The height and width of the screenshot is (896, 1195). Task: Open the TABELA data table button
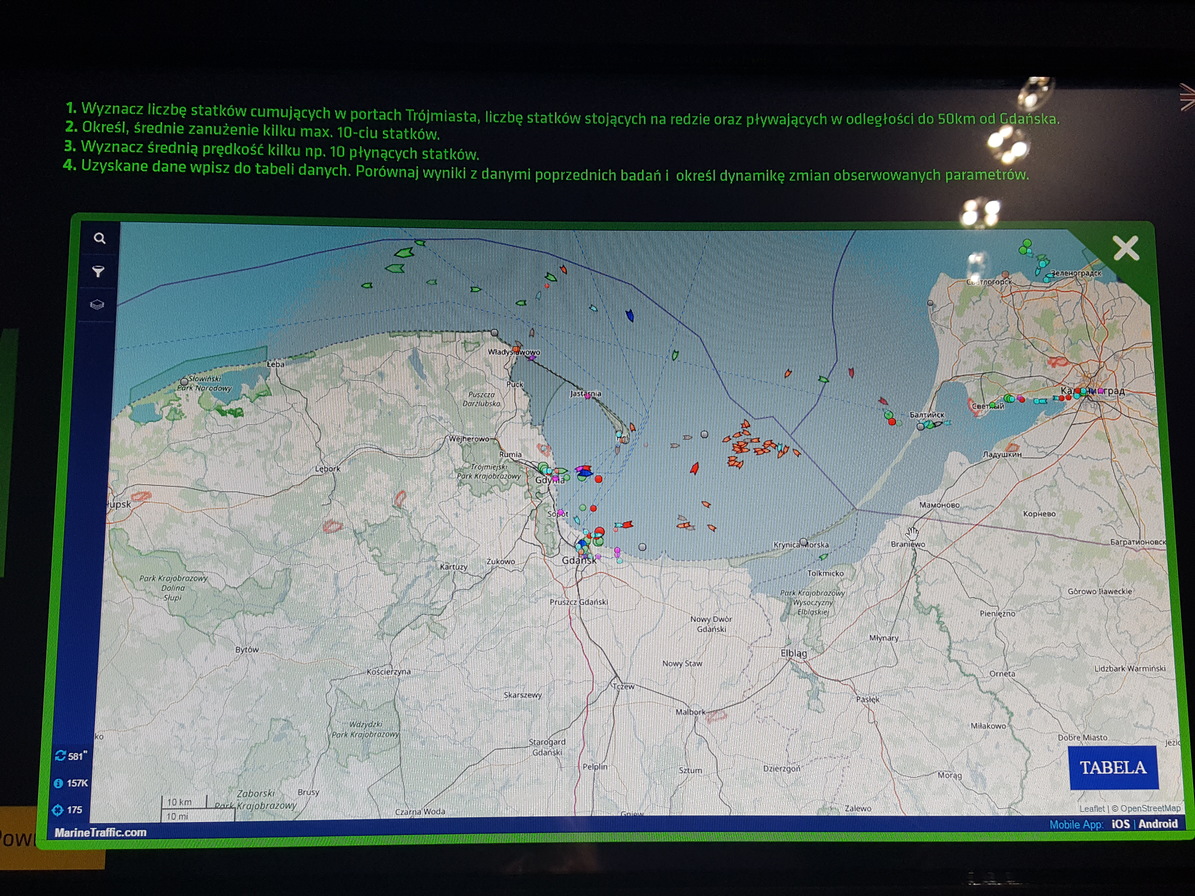(1113, 767)
